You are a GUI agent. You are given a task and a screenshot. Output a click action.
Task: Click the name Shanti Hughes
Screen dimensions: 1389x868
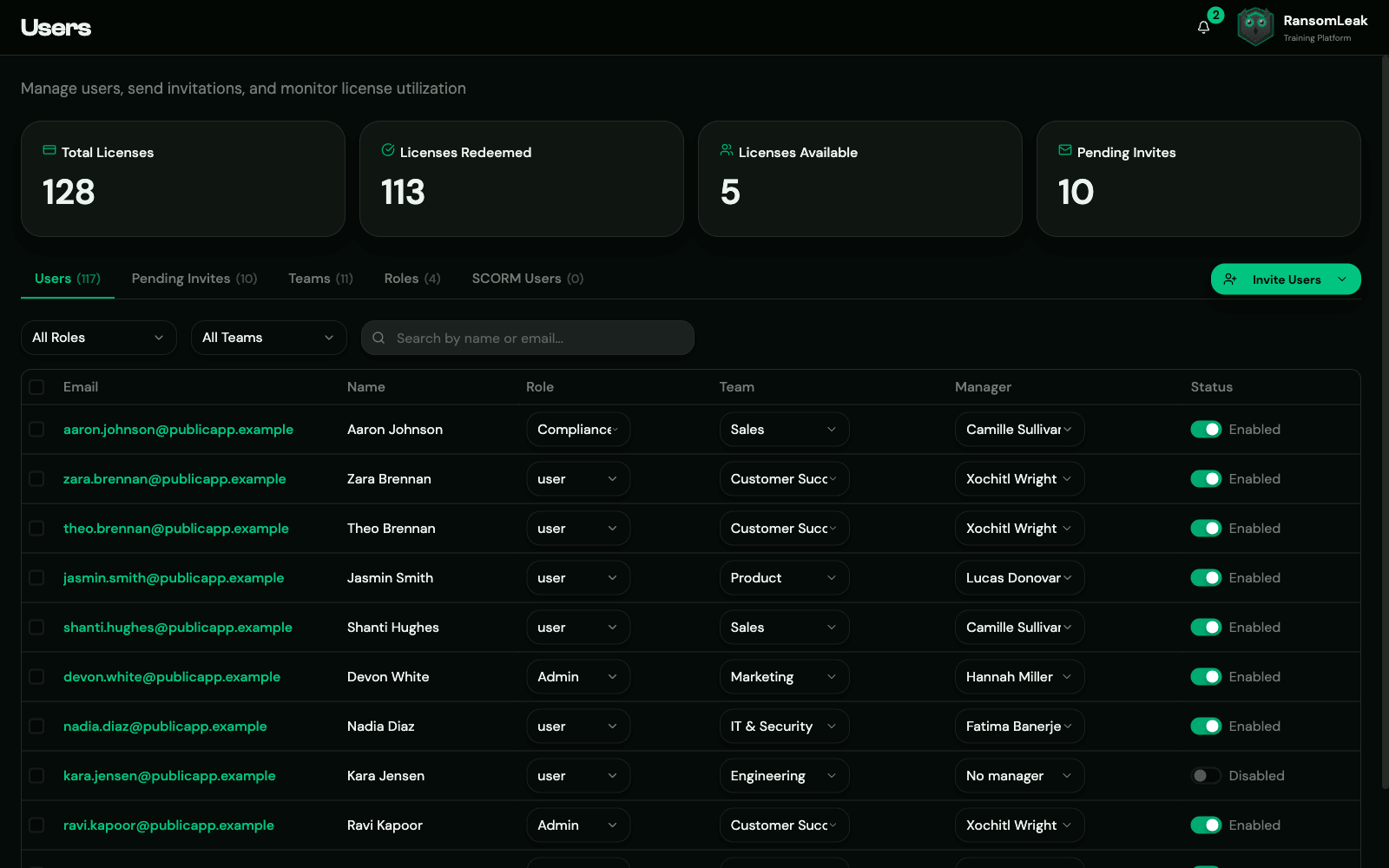[x=392, y=628]
